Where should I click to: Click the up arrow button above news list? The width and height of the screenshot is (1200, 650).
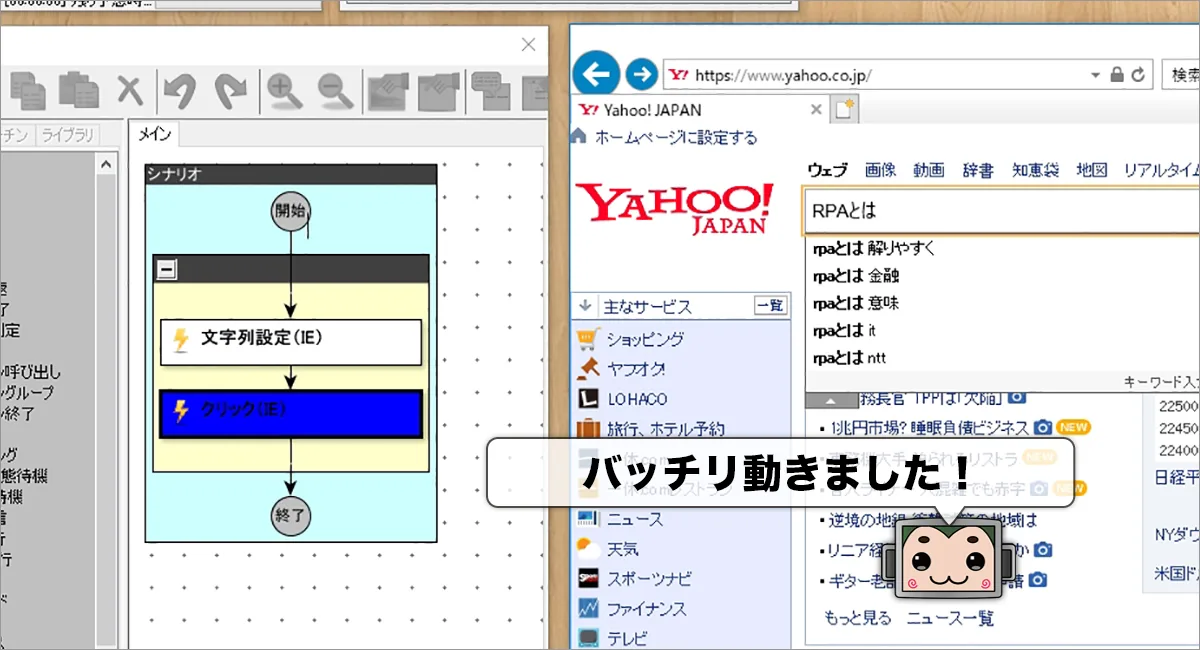coord(832,400)
